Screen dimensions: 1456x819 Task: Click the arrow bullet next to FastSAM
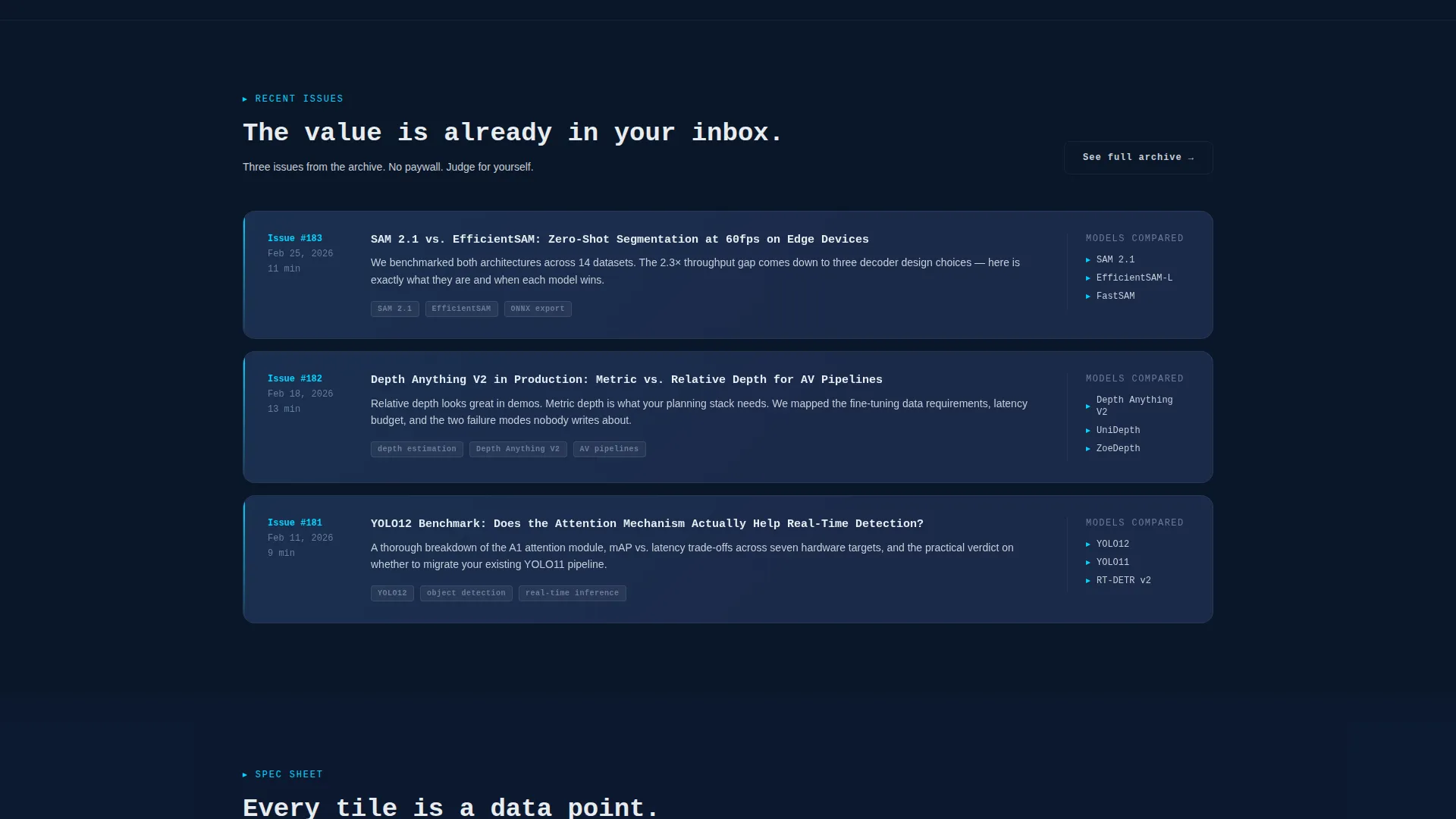click(1088, 297)
